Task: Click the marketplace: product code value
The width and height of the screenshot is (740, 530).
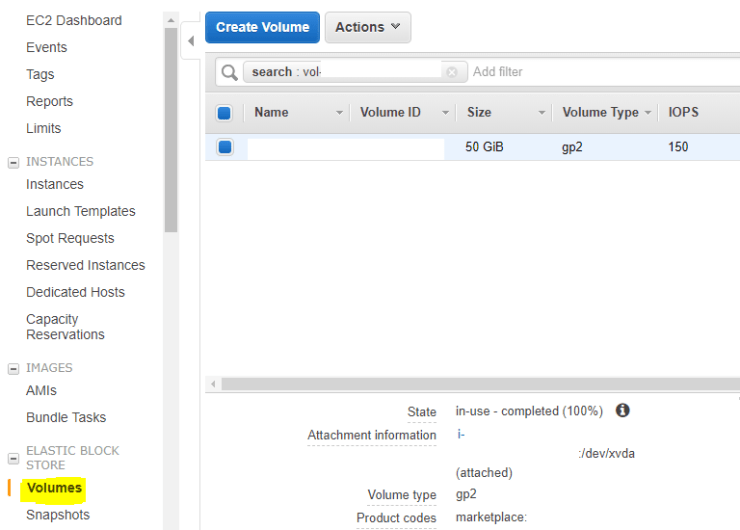Action: [x=491, y=517]
